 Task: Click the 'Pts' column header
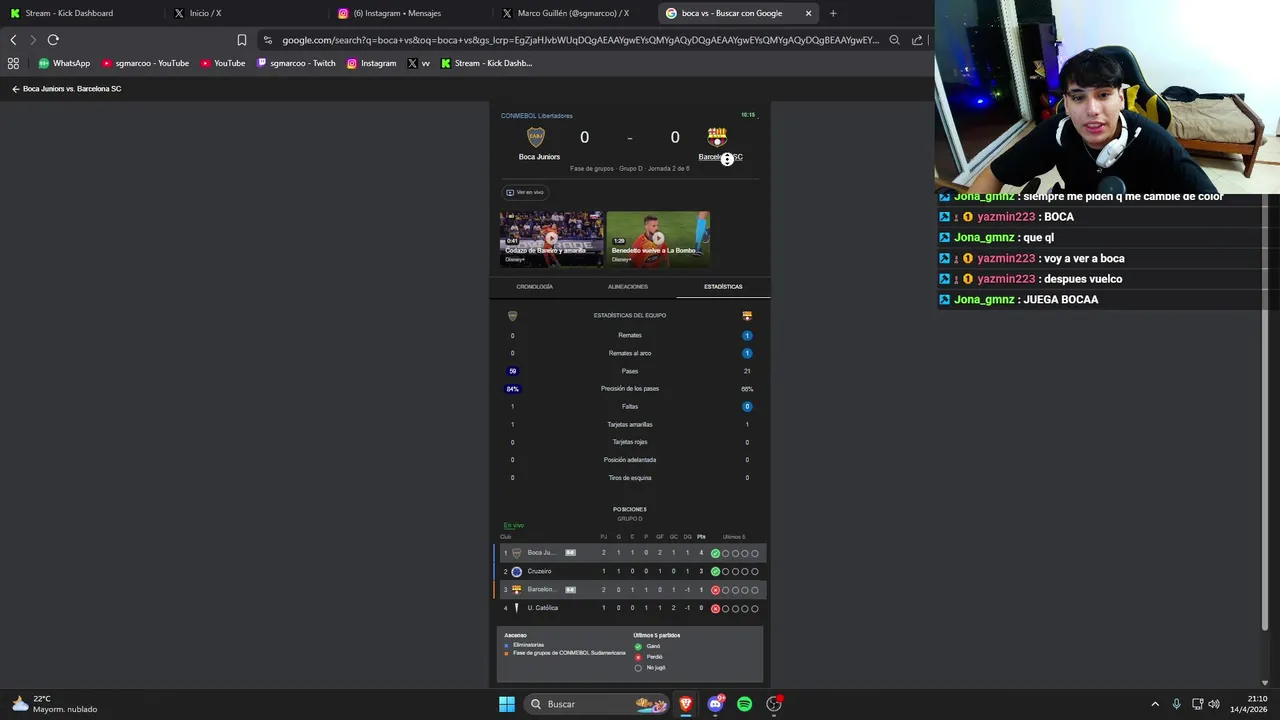701,537
